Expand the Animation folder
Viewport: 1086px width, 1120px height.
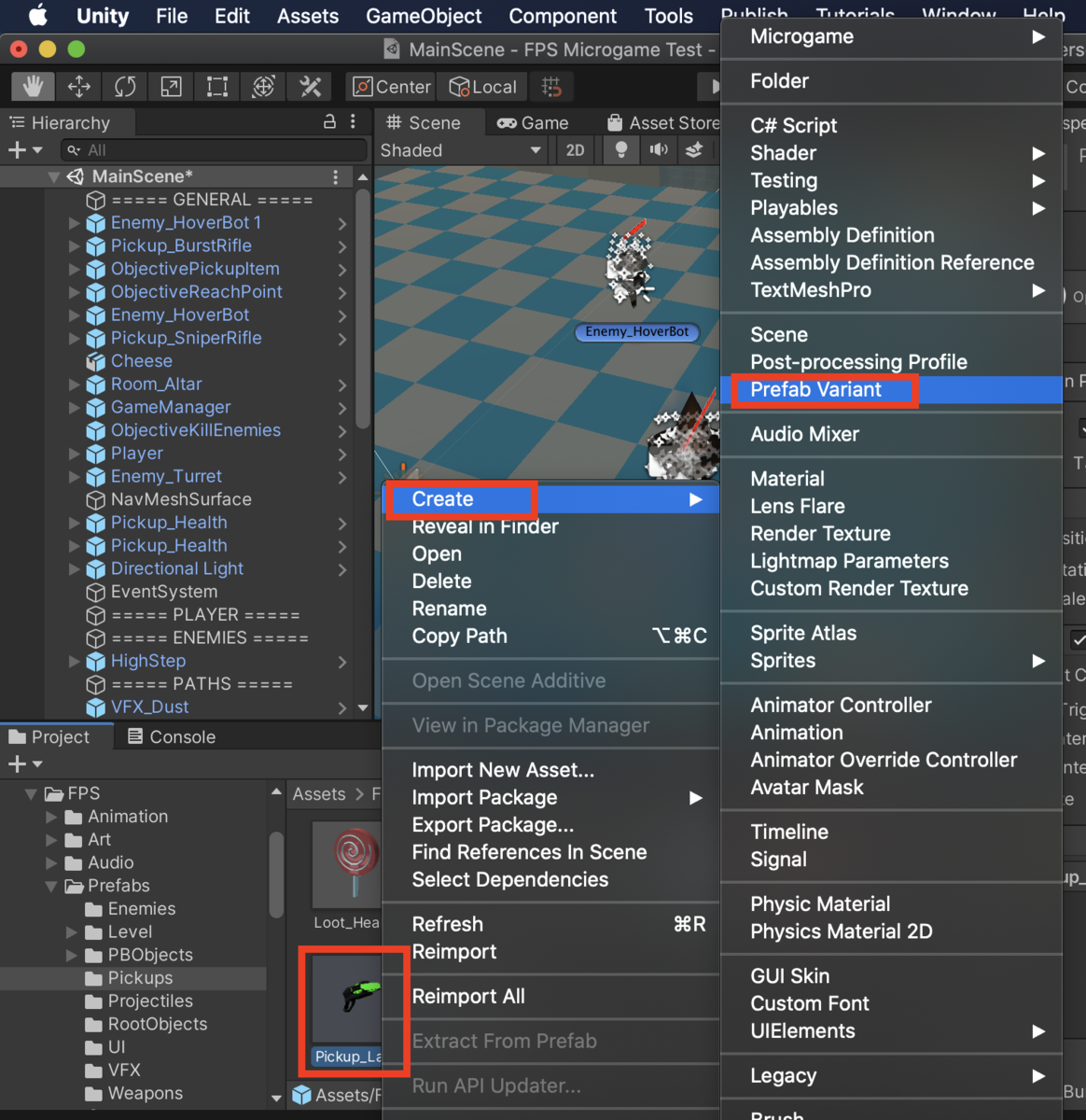[51, 817]
